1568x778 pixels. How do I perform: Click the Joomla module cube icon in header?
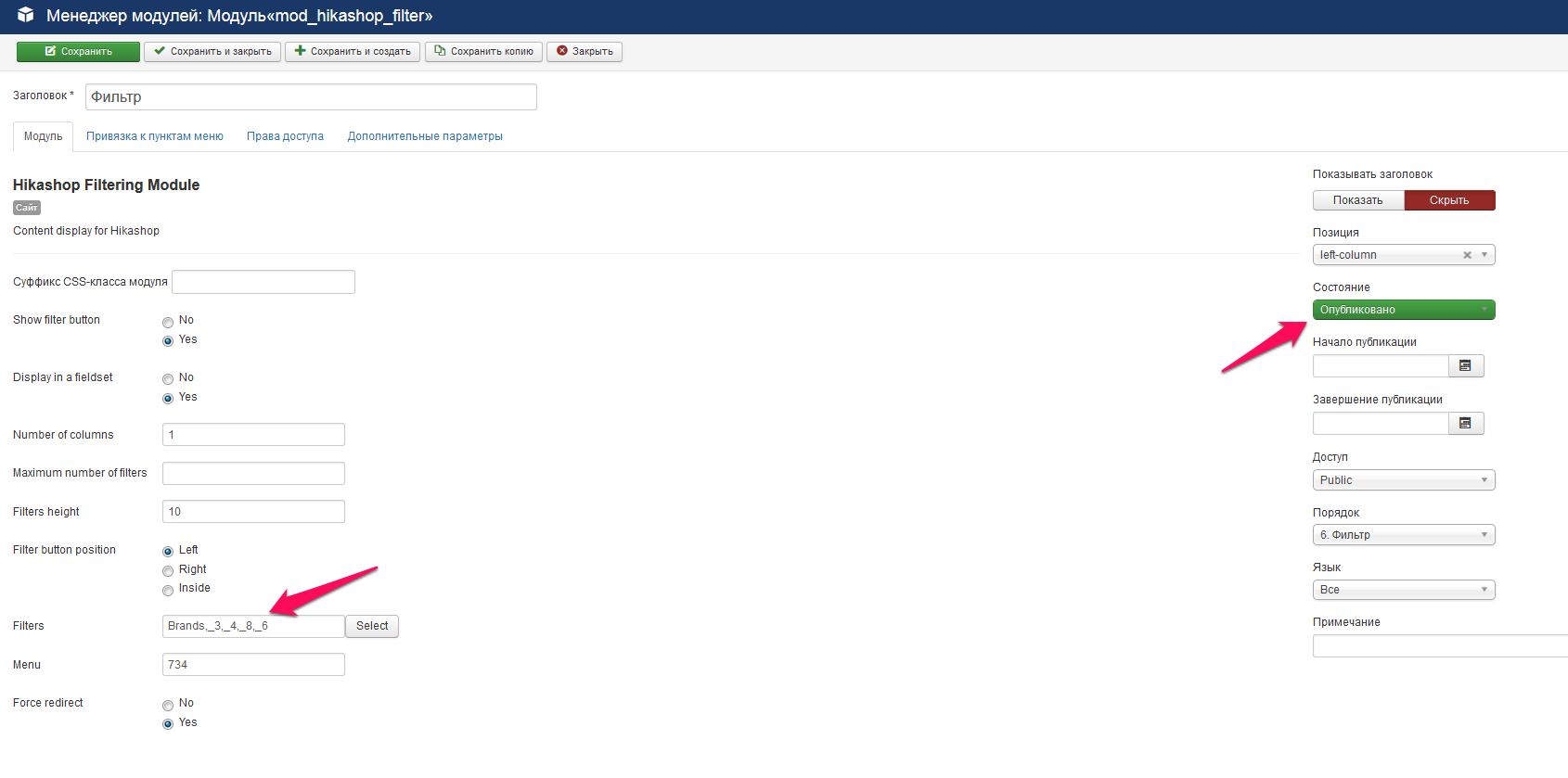tap(26, 15)
